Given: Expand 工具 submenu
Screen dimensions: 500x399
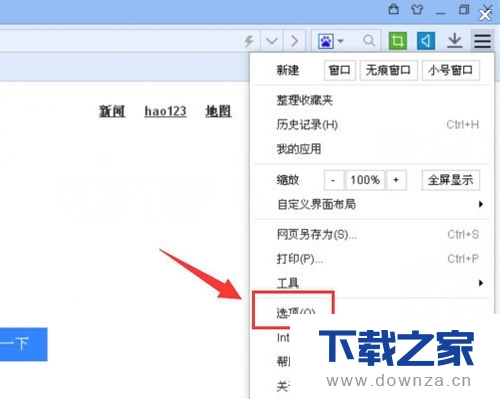Looking at the screenshot, I should [x=372, y=283].
